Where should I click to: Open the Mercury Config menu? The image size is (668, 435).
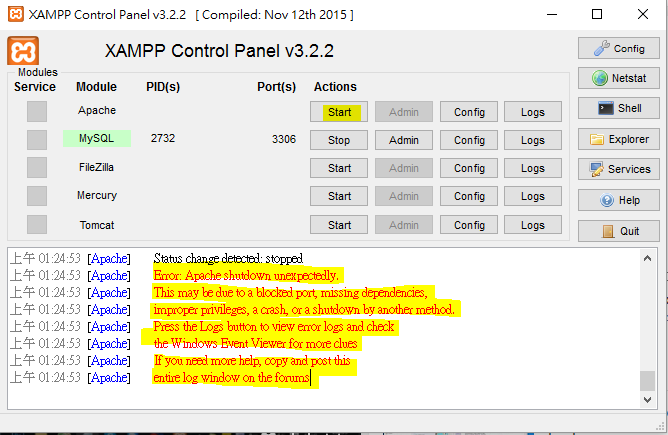click(x=469, y=196)
